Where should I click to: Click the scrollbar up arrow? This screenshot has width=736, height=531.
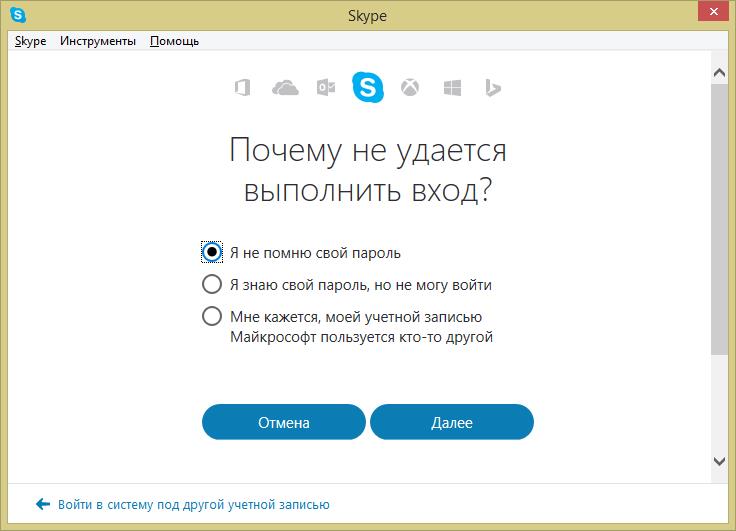pos(719,73)
